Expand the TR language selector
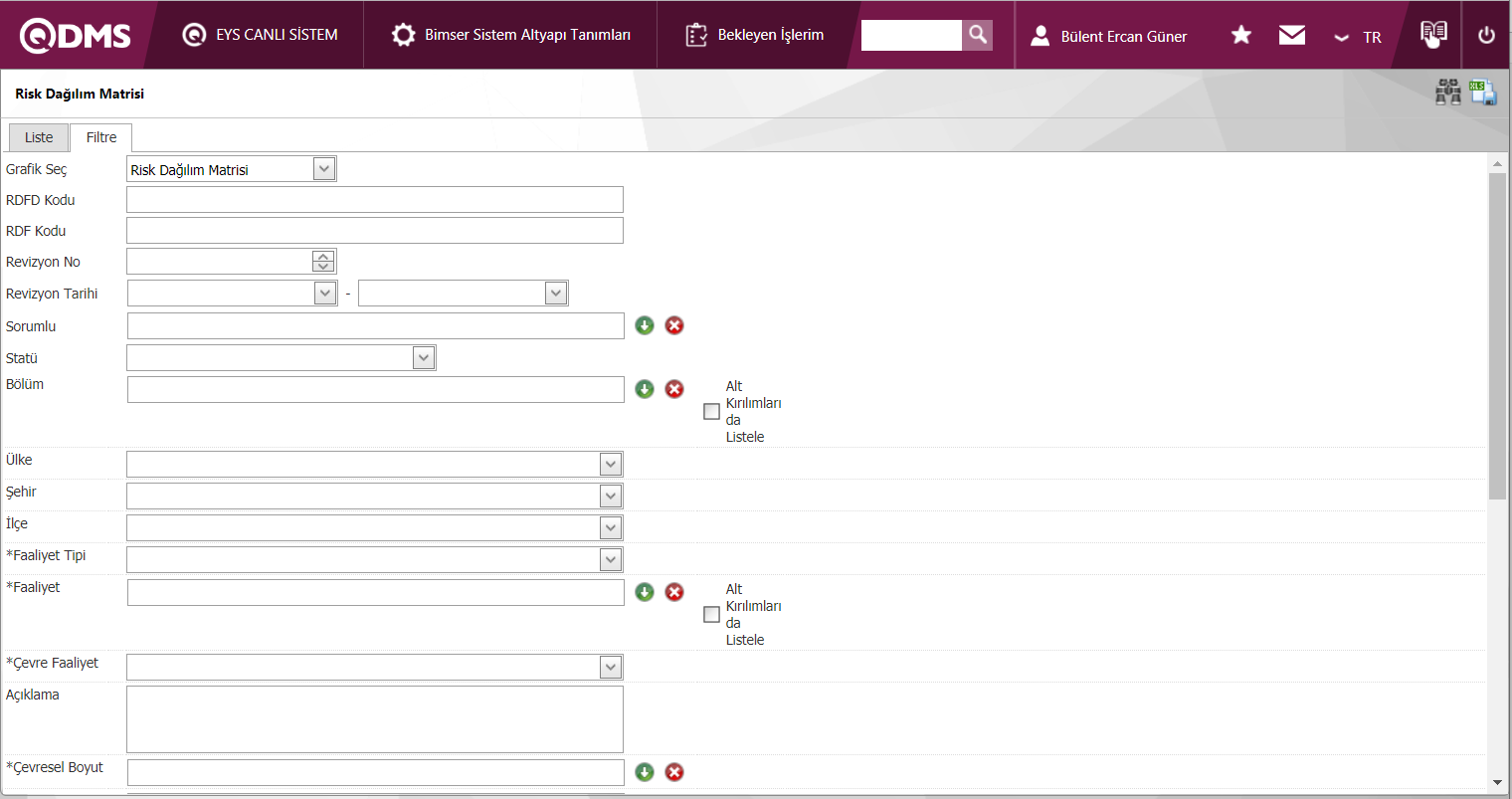This screenshot has width=1512, height=799. point(1358,37)
